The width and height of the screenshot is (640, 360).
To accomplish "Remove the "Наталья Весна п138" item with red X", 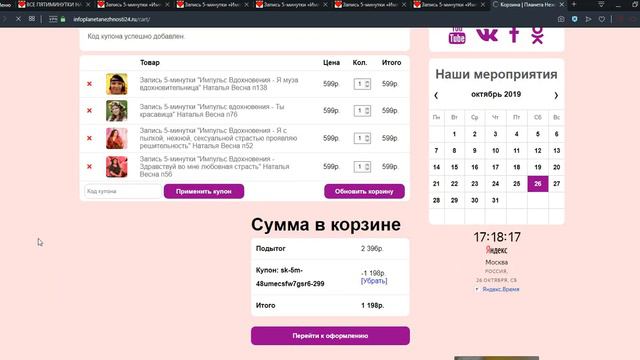I will (x=89, y=84).
